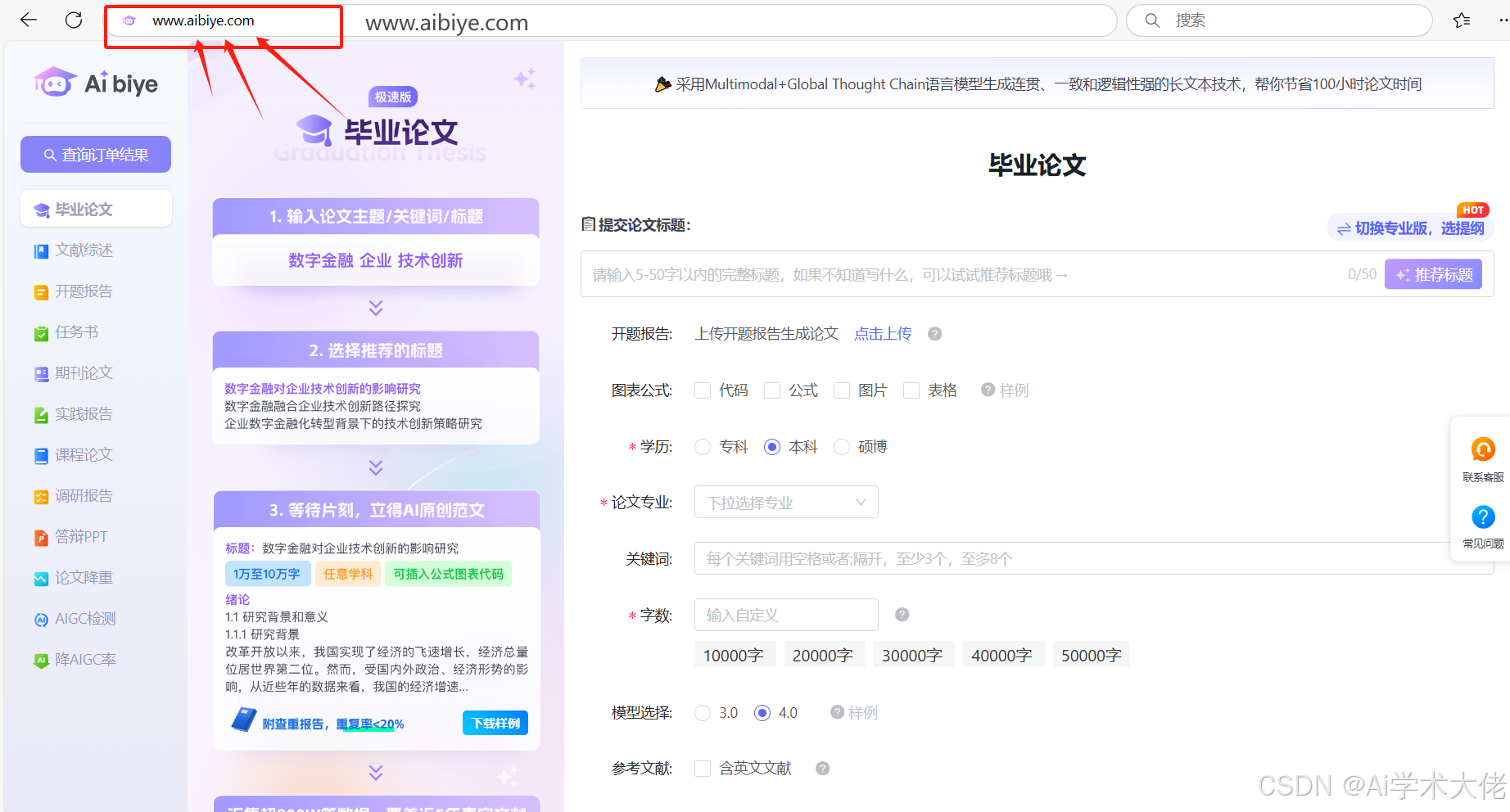Check the 含英文文献 option
This screenshot has height=812, width=1510.
pos(703,768)
